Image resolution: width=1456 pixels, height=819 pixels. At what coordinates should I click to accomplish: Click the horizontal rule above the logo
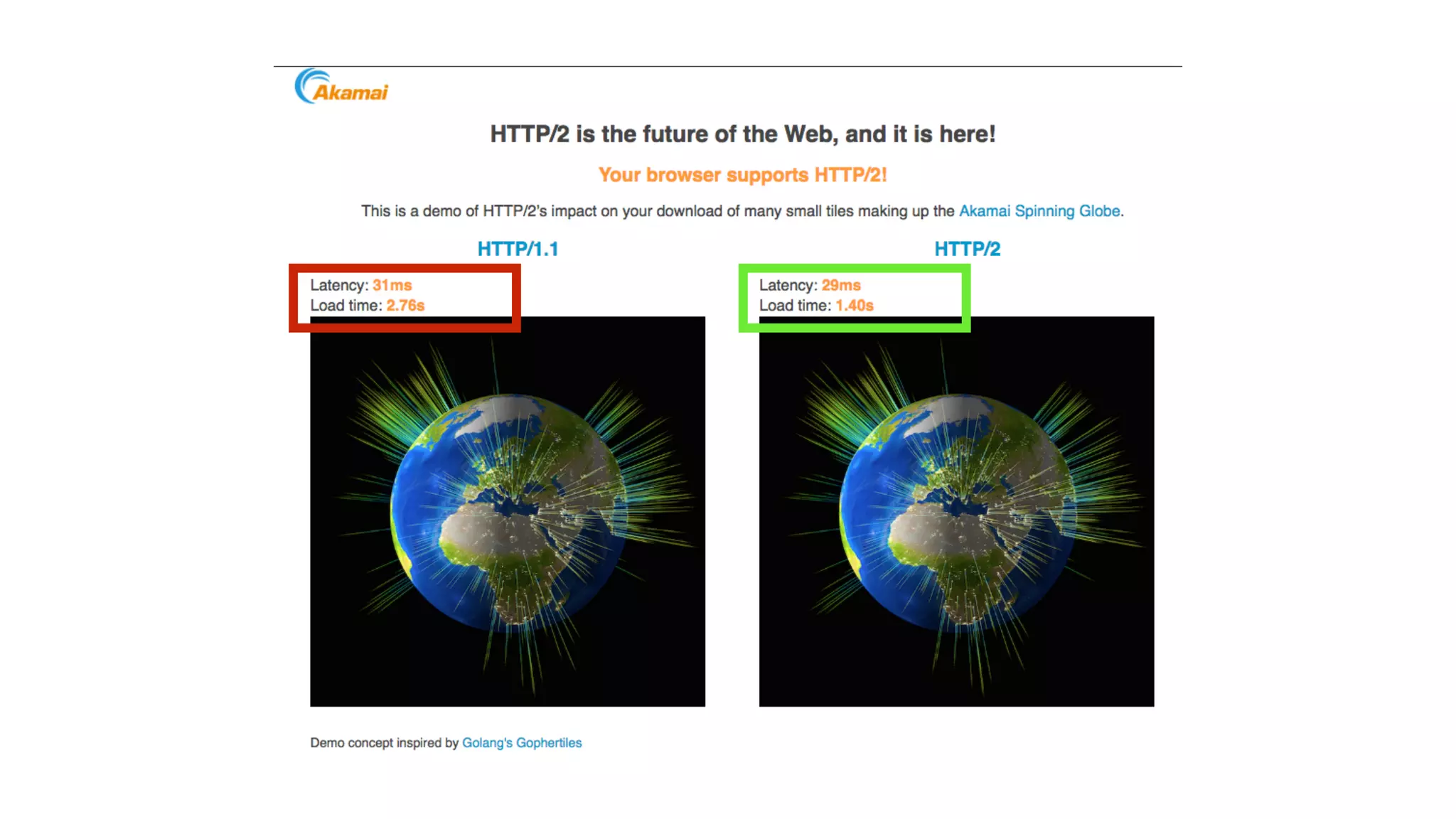[727, 67]
